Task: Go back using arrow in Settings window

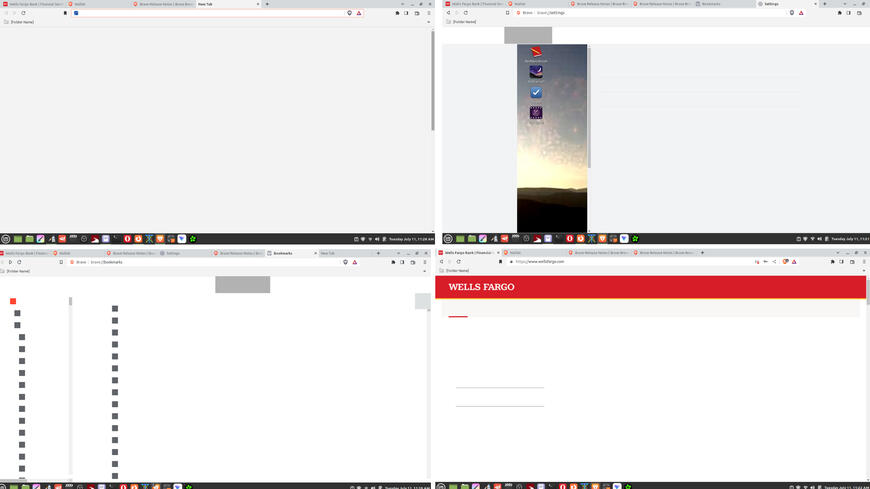Action: [449, 13]
